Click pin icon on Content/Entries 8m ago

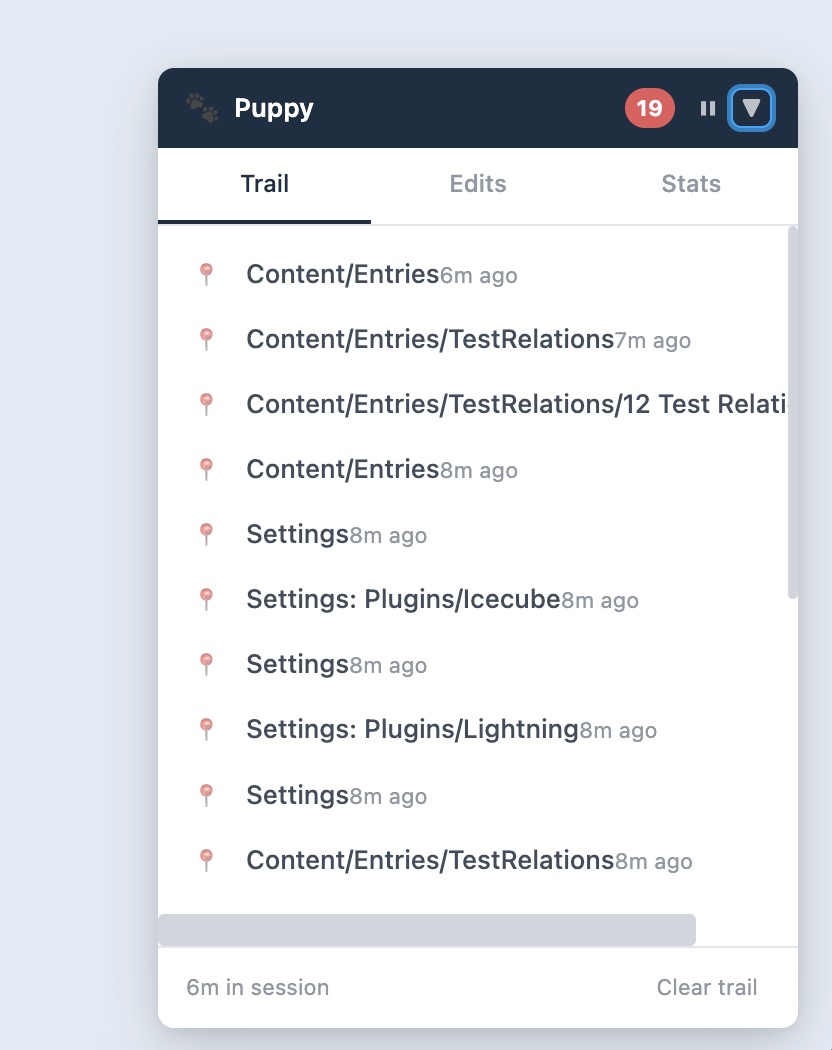[206, 469]
